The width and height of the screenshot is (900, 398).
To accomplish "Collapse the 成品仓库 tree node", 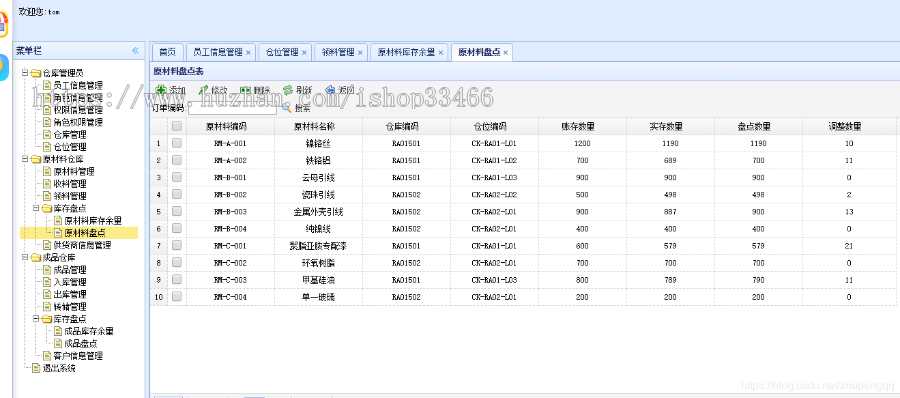I will coord(25,257).
